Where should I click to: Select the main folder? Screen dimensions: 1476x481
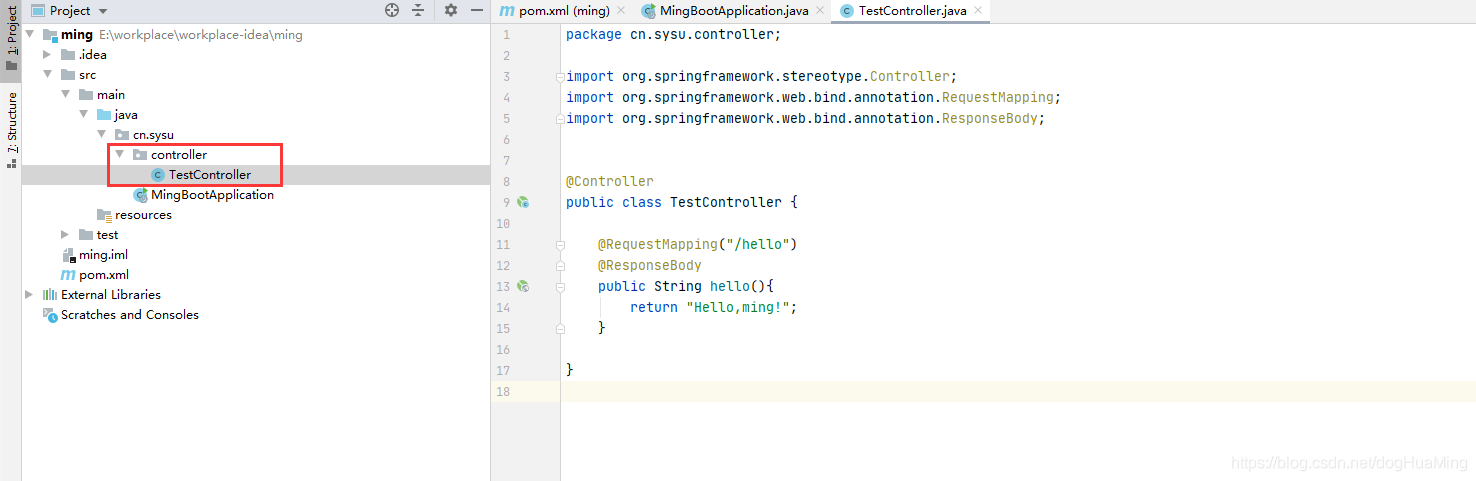(x=111, y=95)
